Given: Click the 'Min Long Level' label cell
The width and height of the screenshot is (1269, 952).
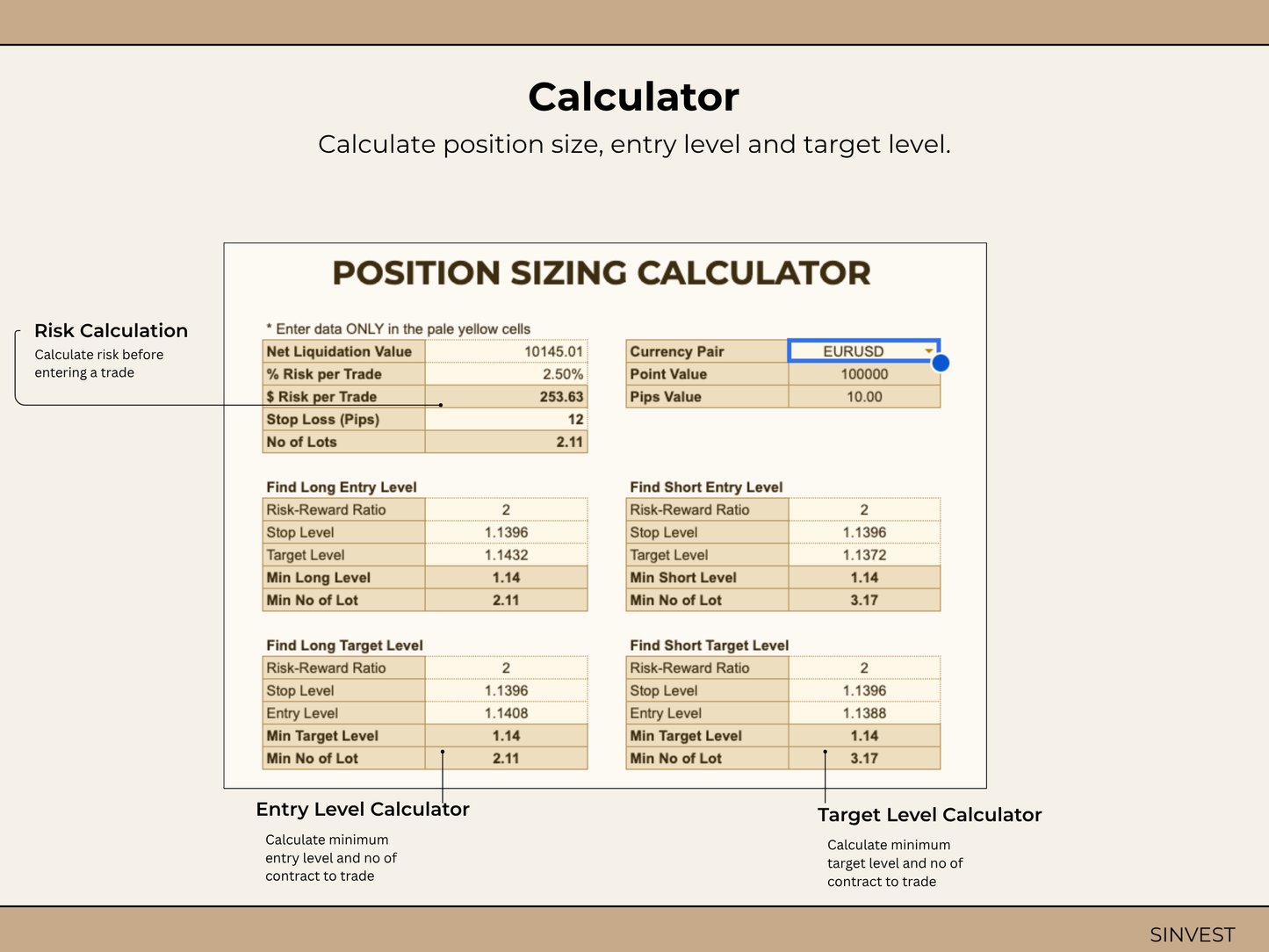Looking at the screenshot, I should (x=344, y=578).
